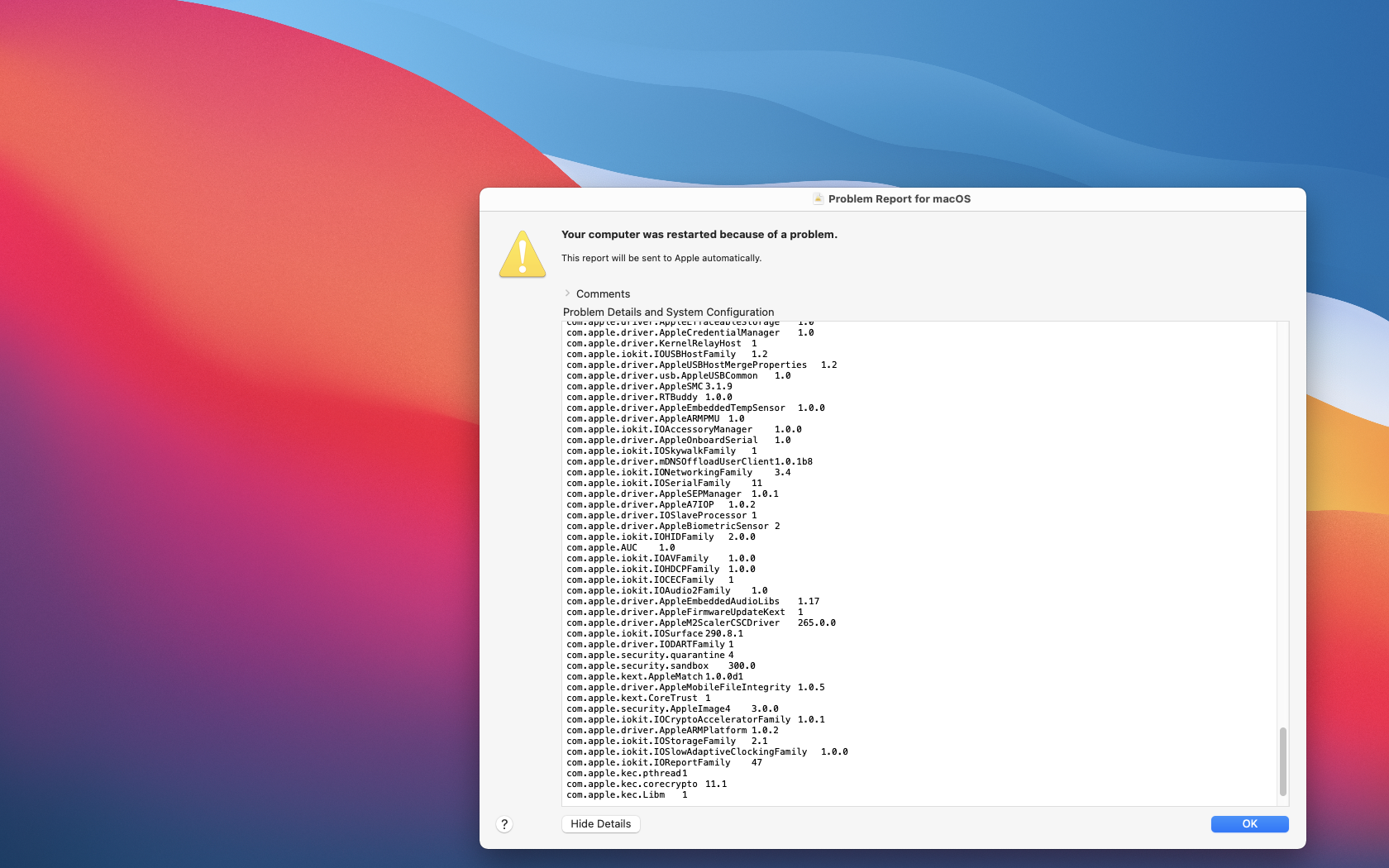This screenshot has height=868, width=1389.
Task: Select the "com.apple.driver.usb.AppleUSBCommon" line
Action: 679,376
